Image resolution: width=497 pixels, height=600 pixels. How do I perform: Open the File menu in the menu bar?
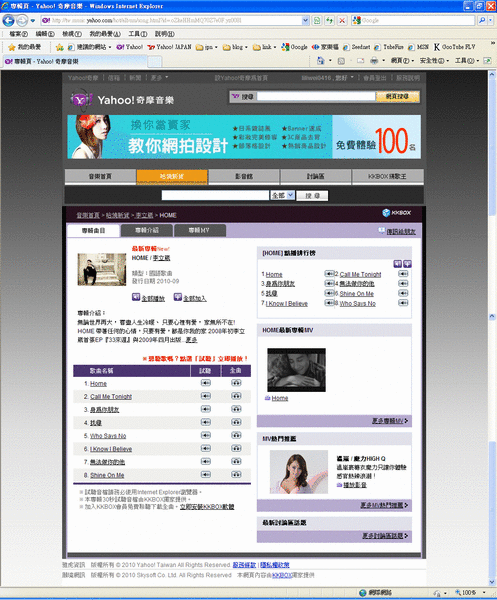click(18, 34)
